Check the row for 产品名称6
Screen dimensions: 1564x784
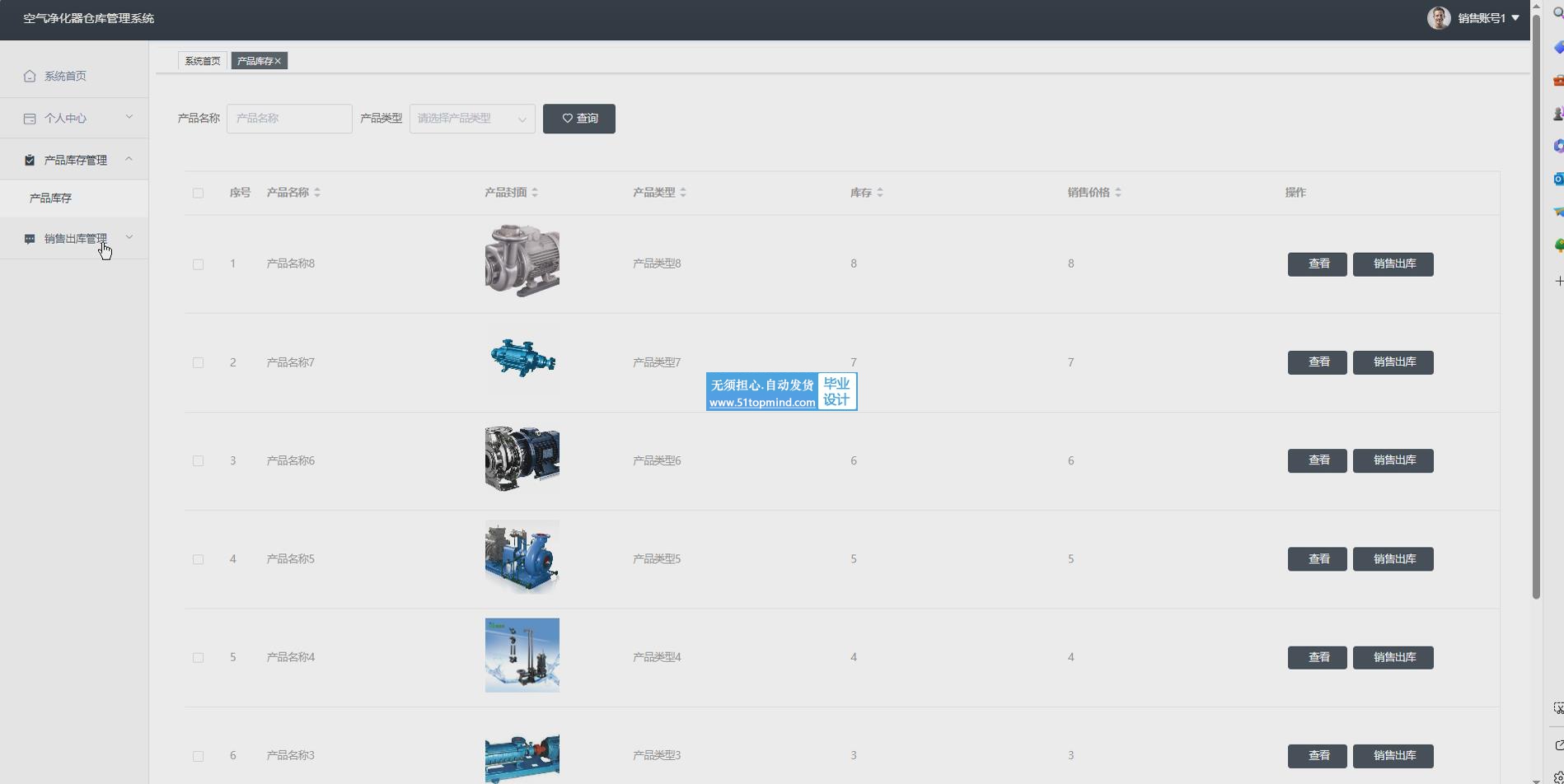[x=198, y=461]
